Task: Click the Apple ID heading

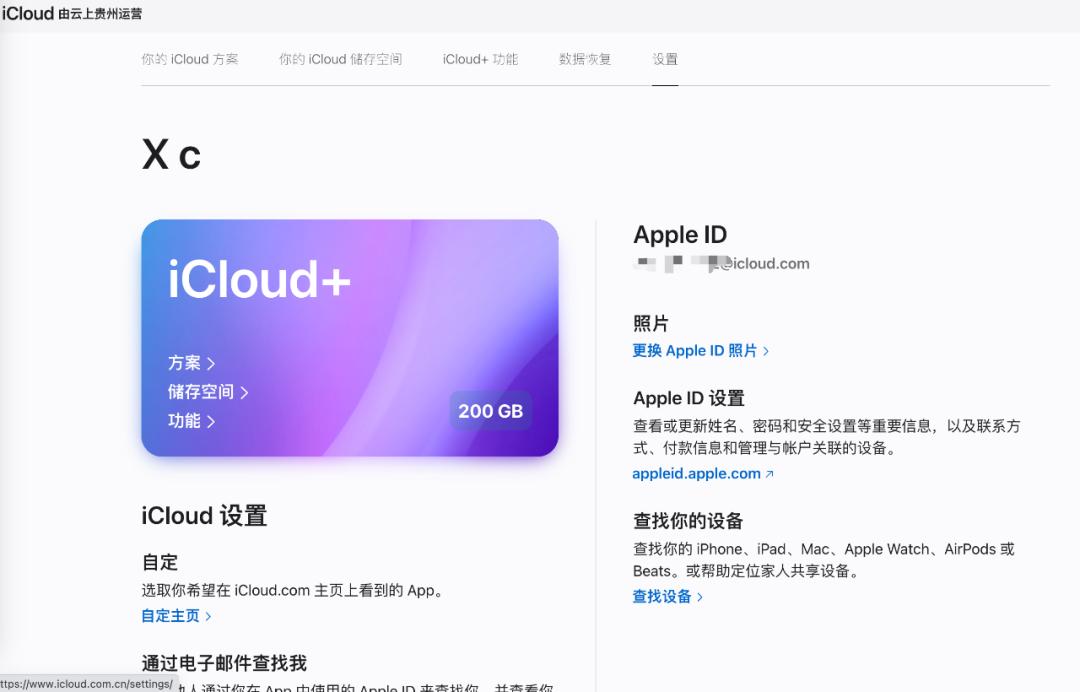Action: 680,235
